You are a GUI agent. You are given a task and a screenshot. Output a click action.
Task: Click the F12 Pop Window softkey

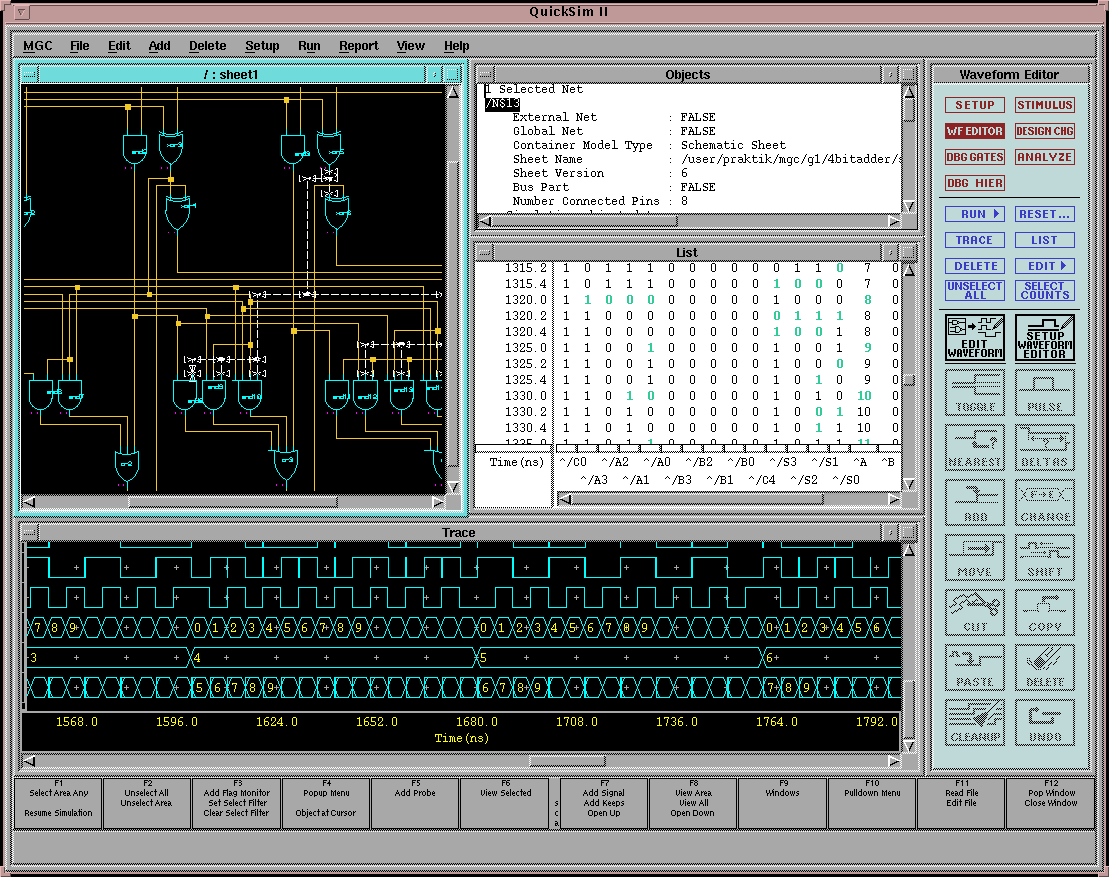click(x=1051, y=803)
